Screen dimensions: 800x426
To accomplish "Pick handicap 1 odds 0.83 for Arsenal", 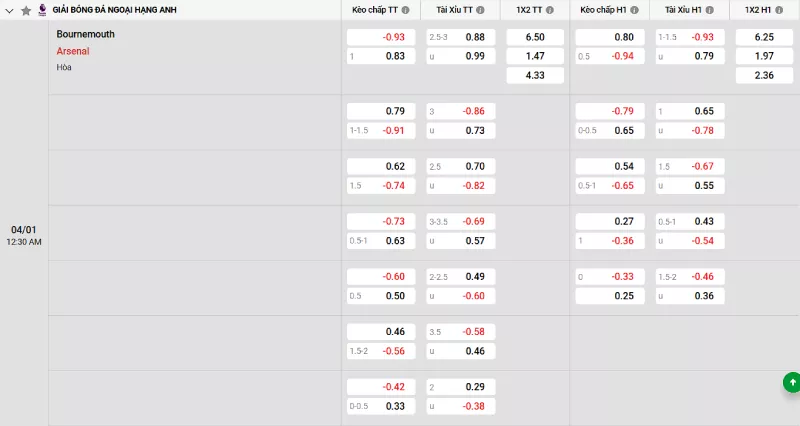I will tap(380, 56).
